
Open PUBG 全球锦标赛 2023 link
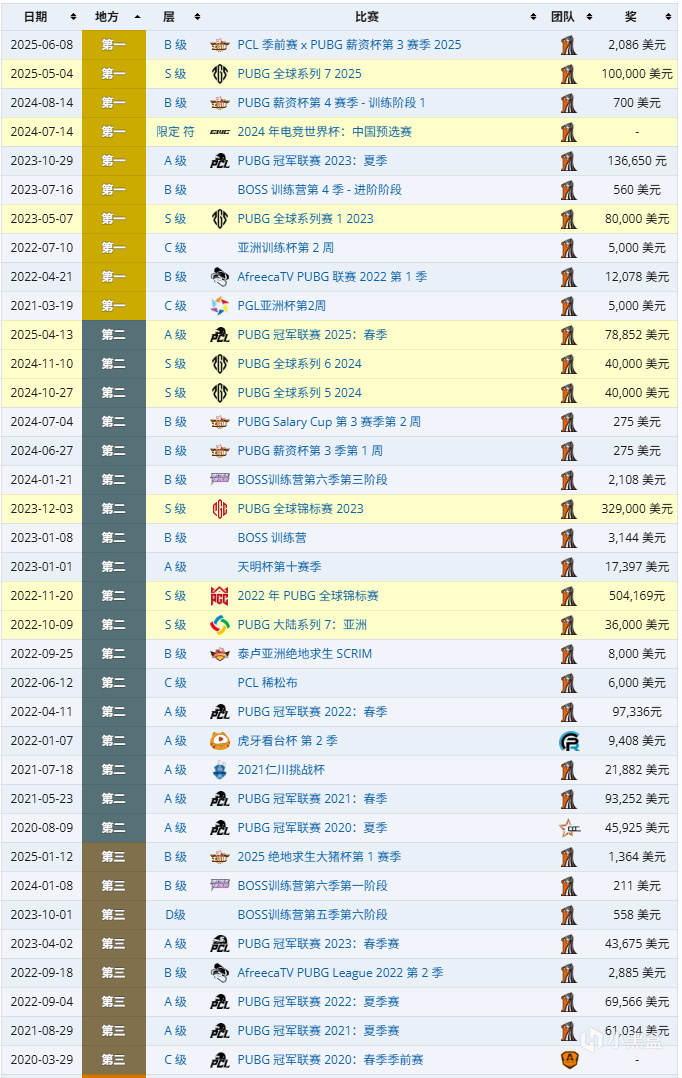(x=300, y=509)
